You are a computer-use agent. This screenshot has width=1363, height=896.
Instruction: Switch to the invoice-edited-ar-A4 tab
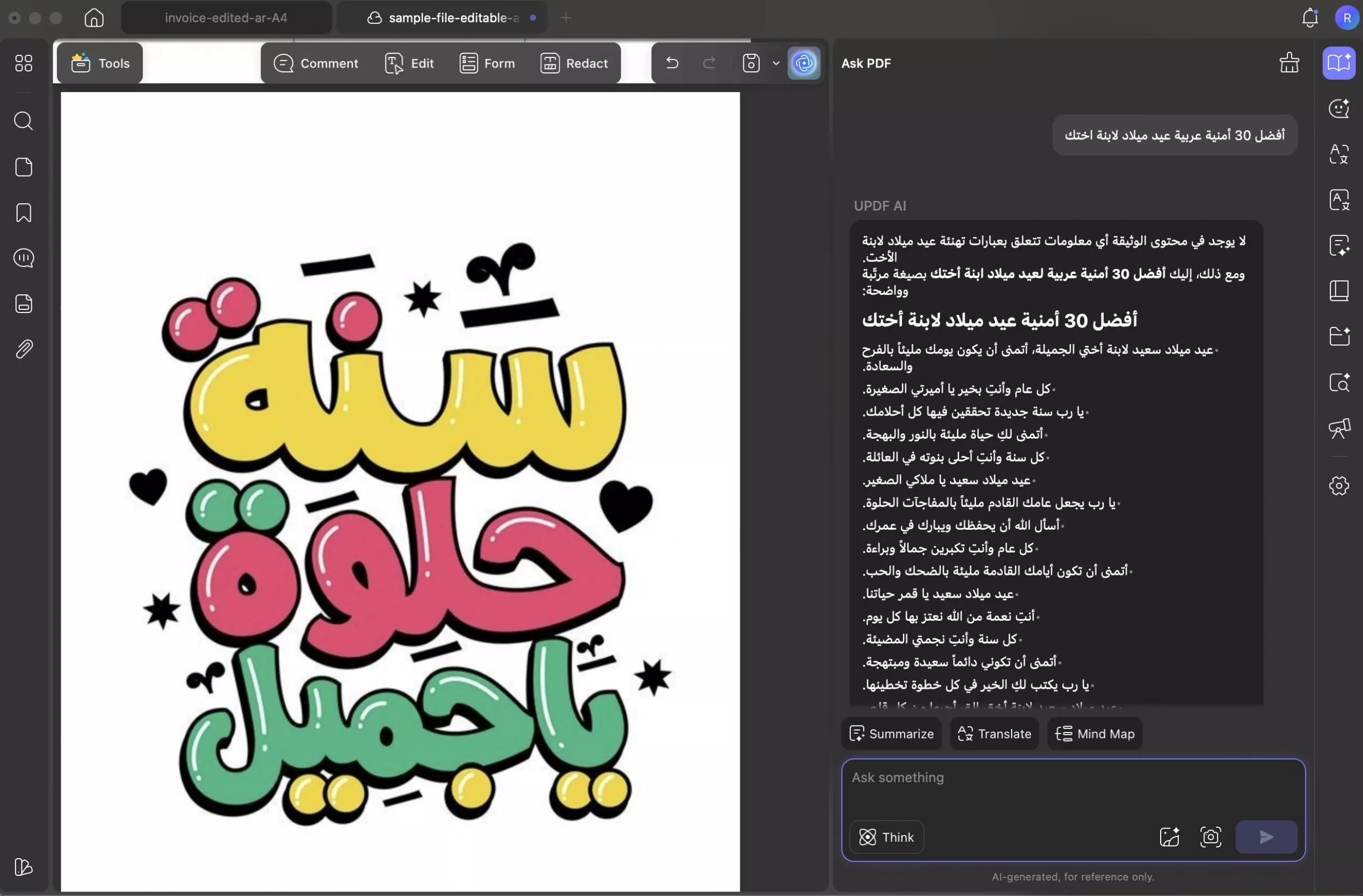[x=226, y=17]
